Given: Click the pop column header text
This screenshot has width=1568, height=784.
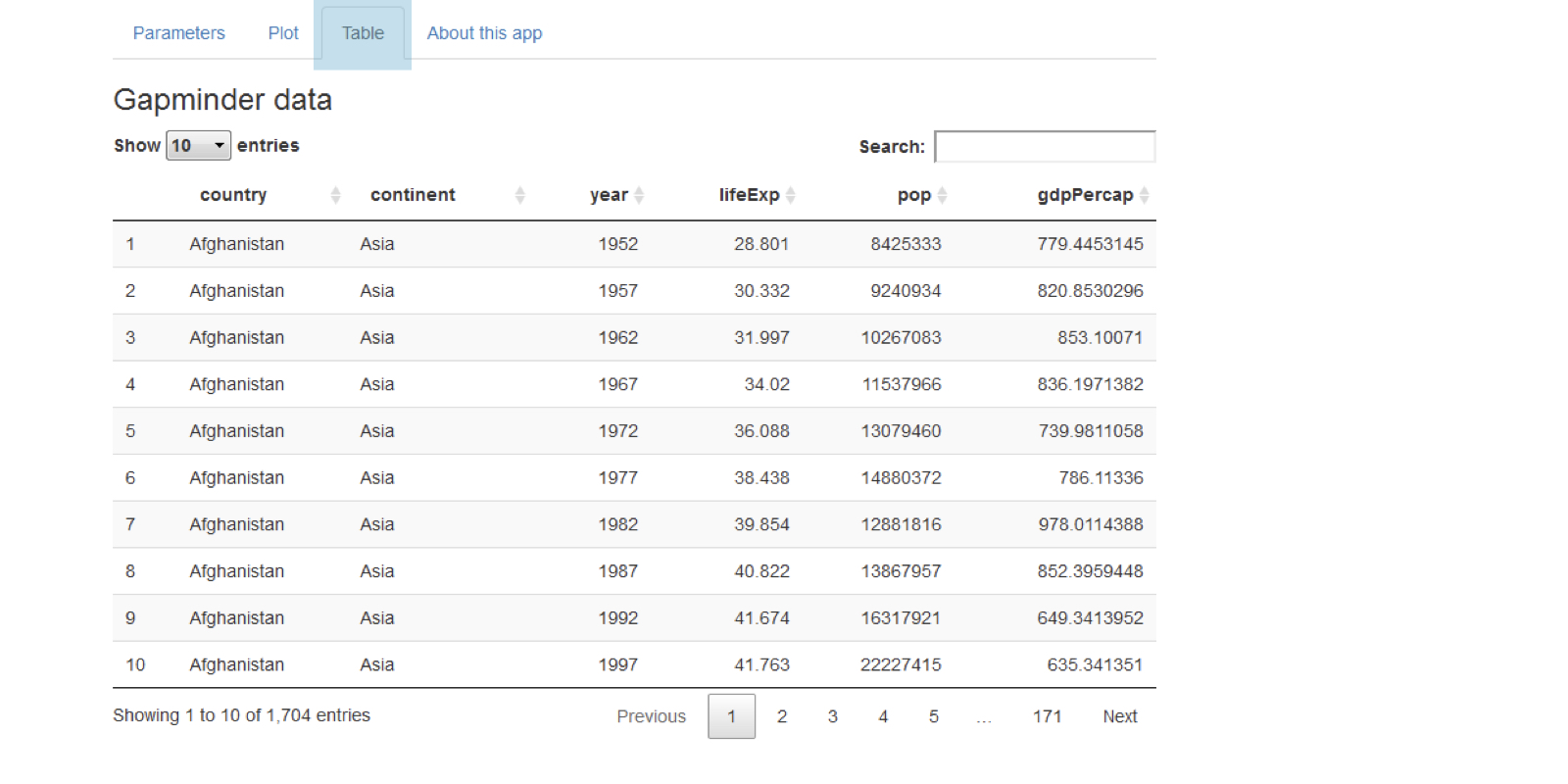Looking at the screenshot, I should click(914, 195).
